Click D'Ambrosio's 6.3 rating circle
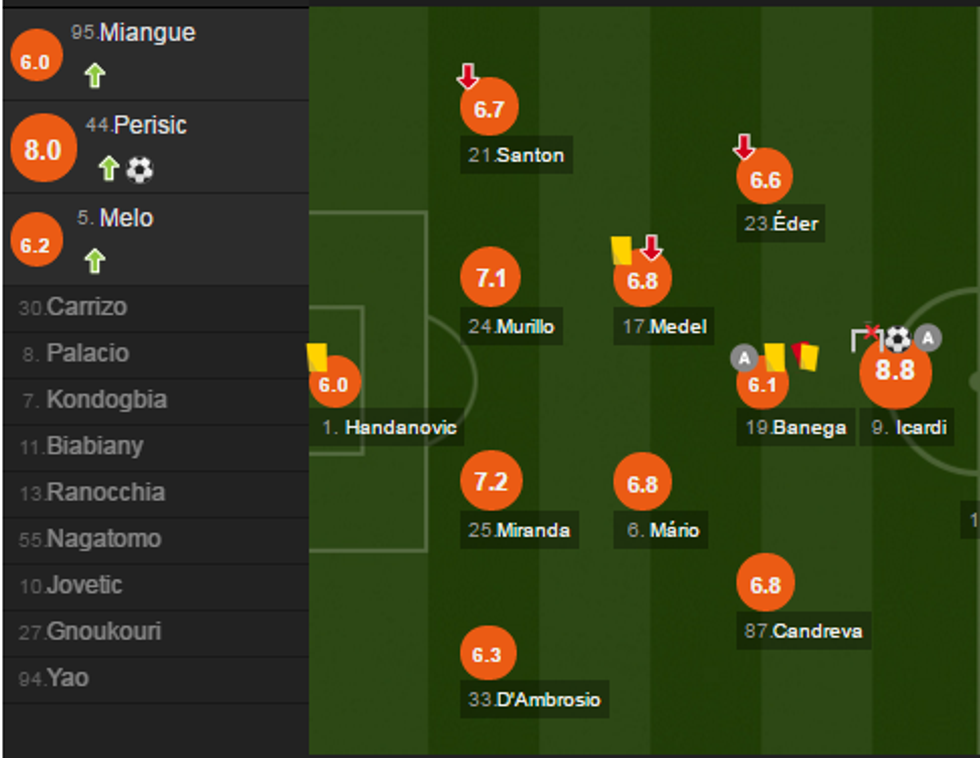 click(x=487, y=655)
